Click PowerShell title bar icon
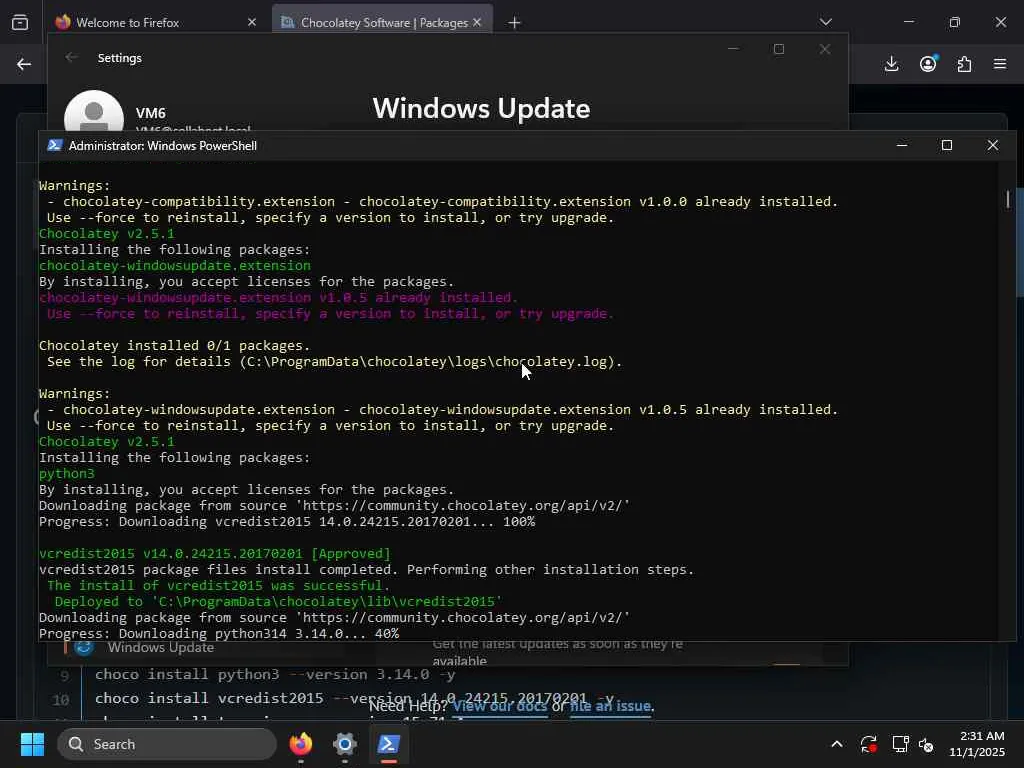Image resolution: width=1024 pixels, height=768 pixels. (x=55, y=145)
